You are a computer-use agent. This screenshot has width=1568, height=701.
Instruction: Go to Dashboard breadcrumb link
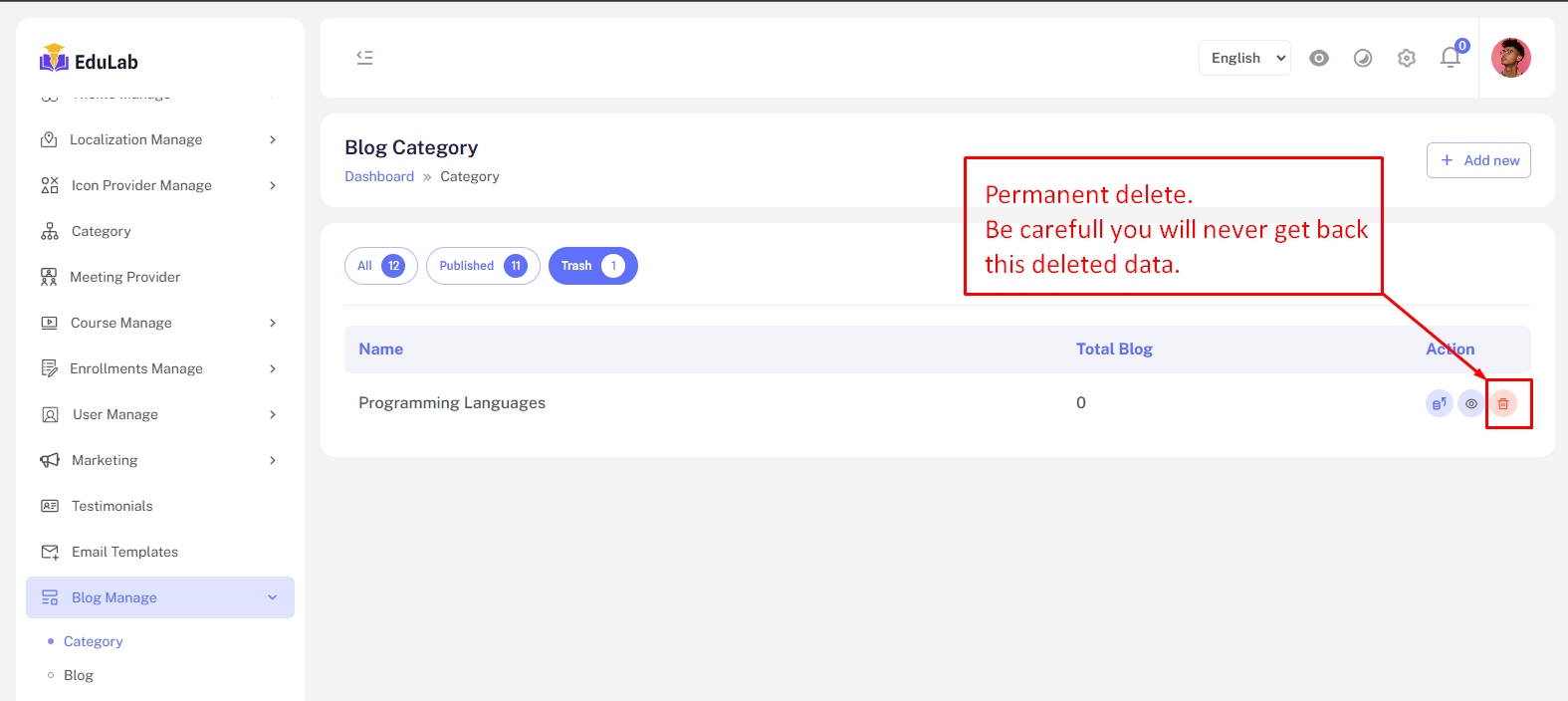[379, 176]
